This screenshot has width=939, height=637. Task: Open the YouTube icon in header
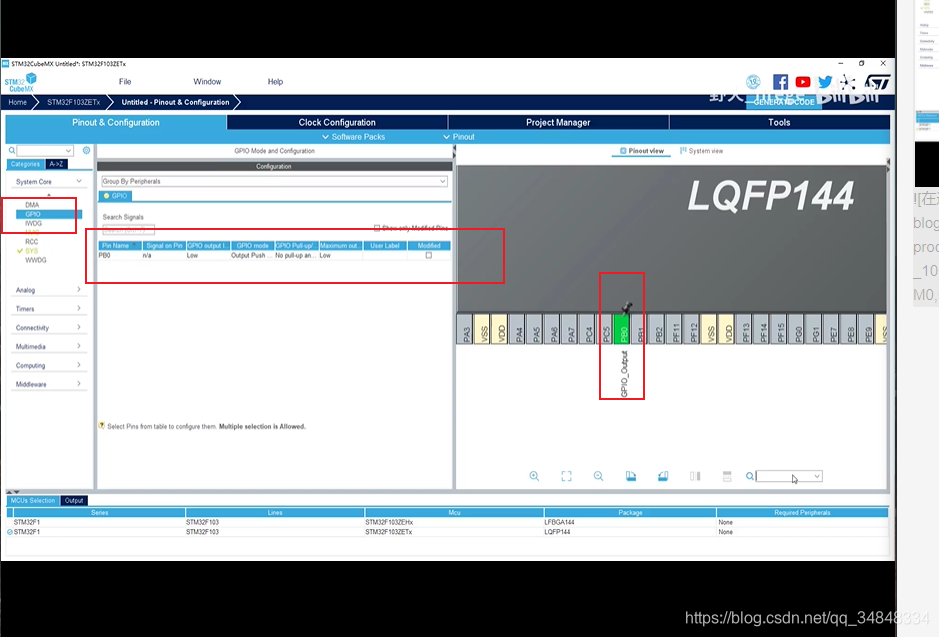coord(802,82)
